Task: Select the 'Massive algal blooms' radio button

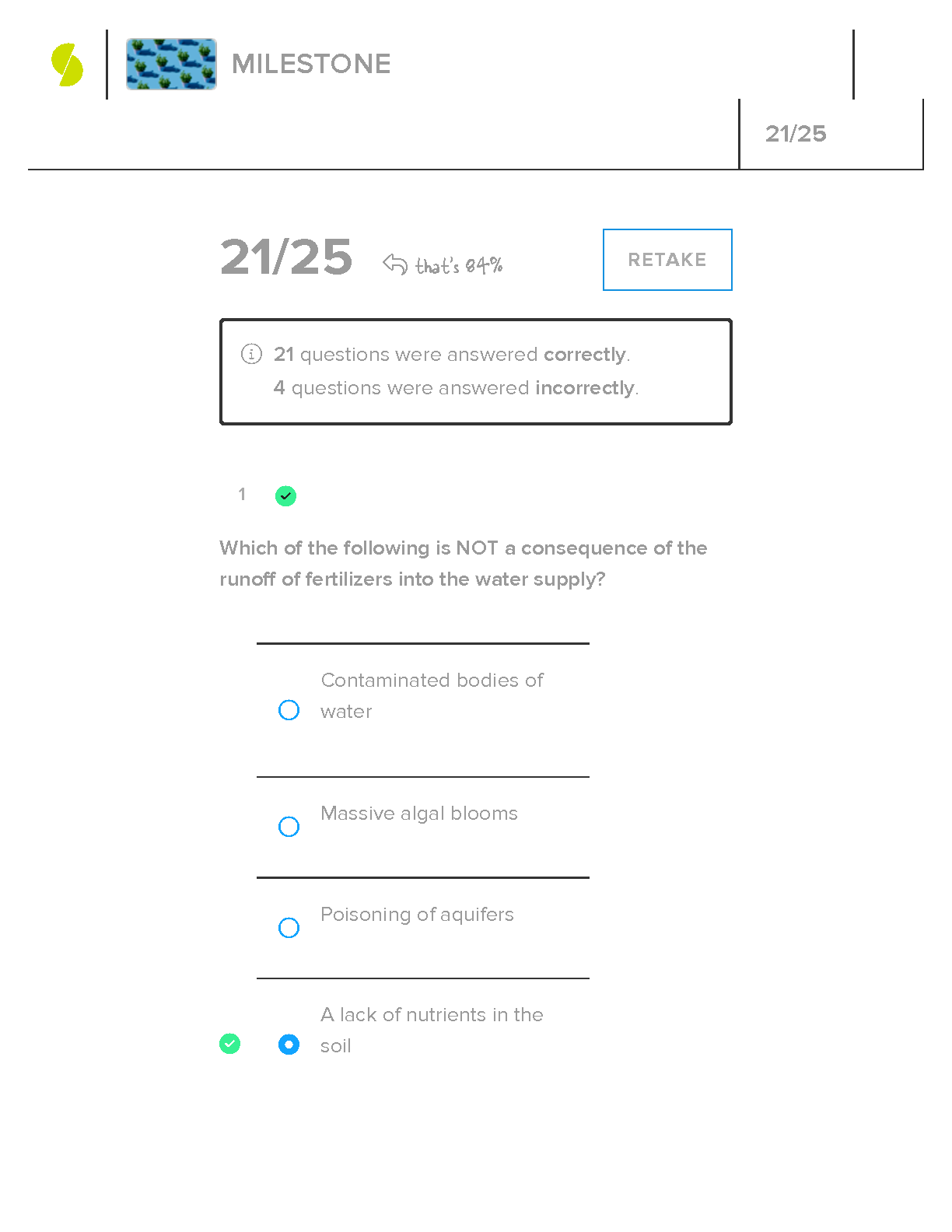Action: (x=289, y=827)
